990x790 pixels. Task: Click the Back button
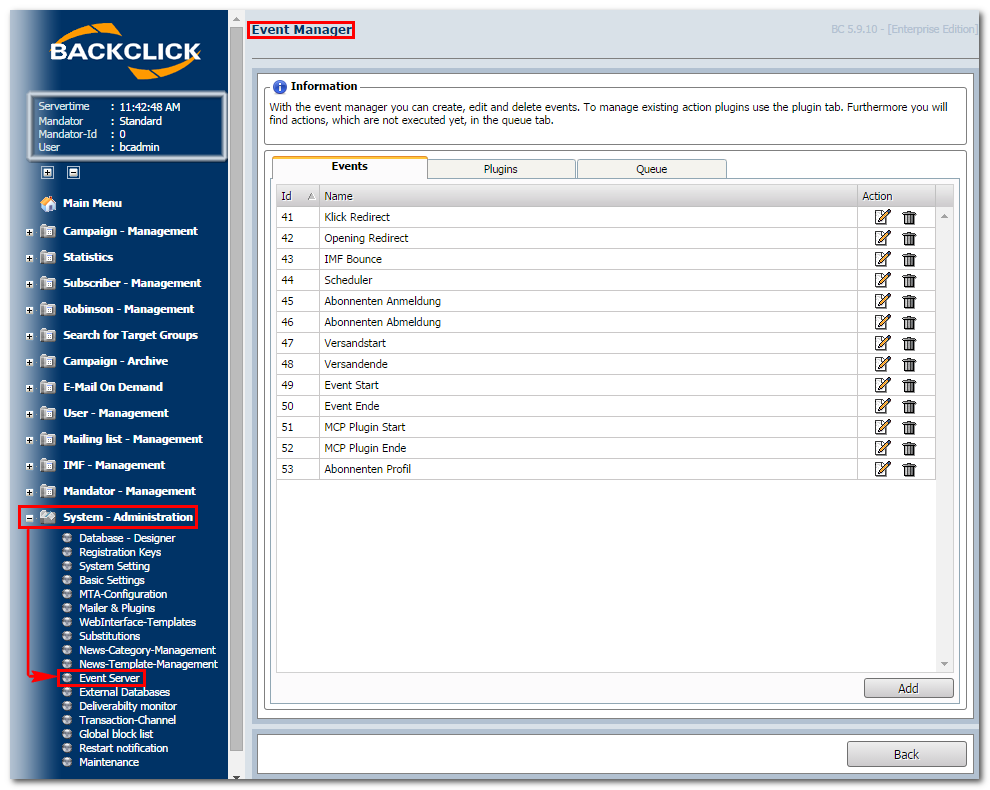[x=907, y=755]
